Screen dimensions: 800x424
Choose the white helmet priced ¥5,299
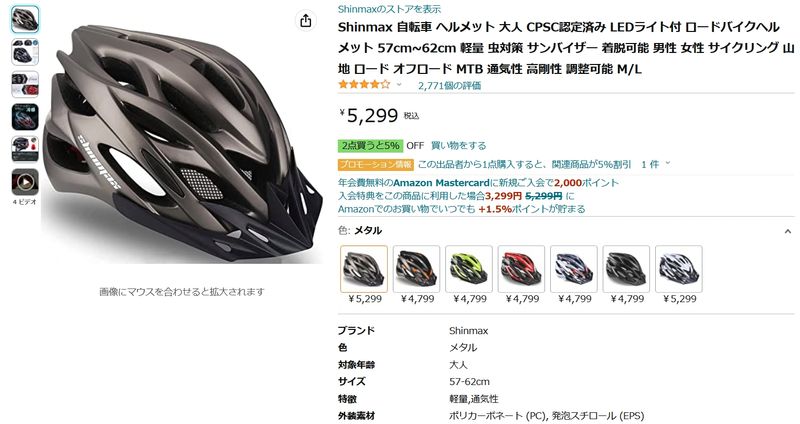coord(679,269)
